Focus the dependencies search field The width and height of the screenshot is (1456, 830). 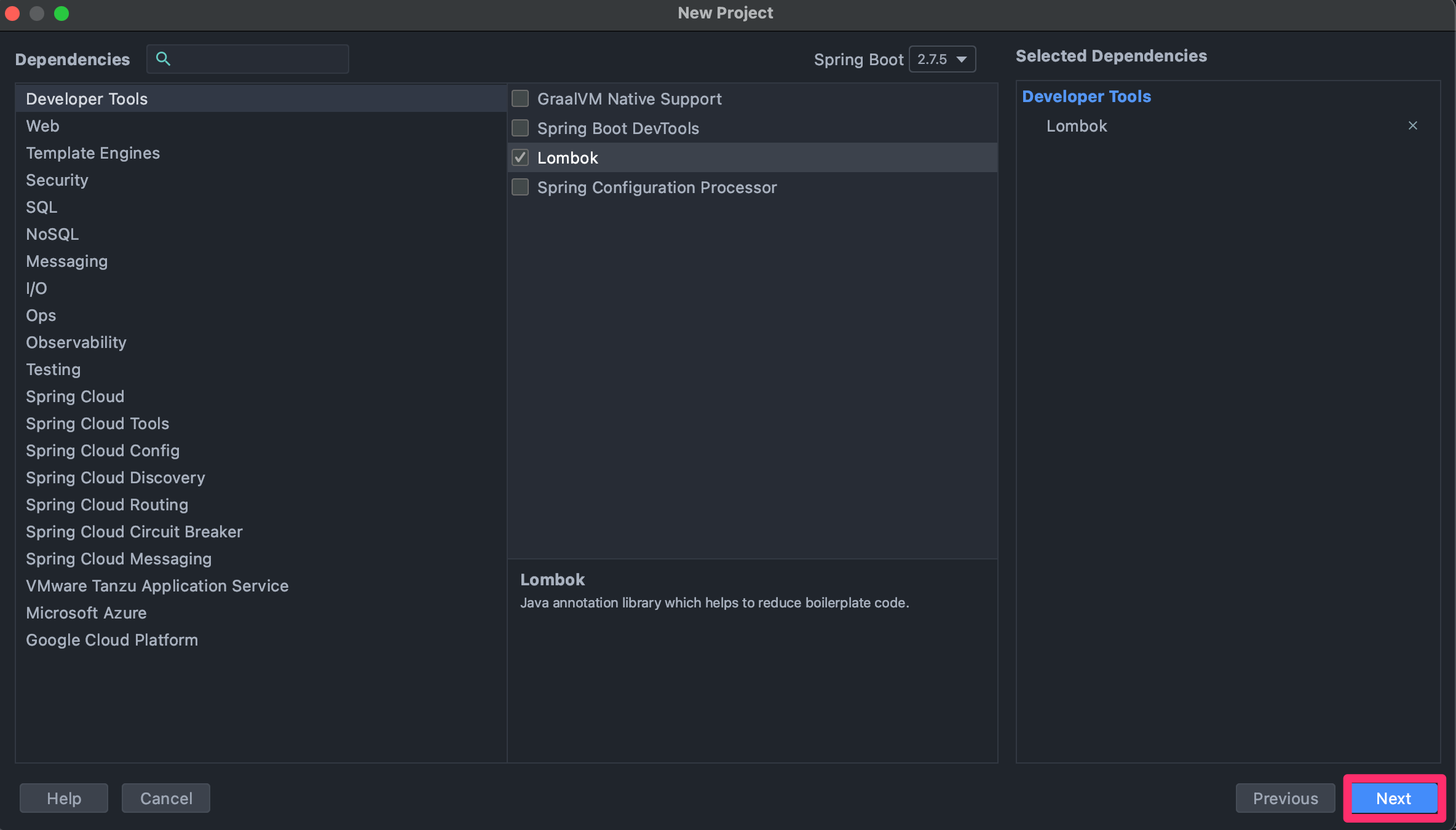point(258,59)
